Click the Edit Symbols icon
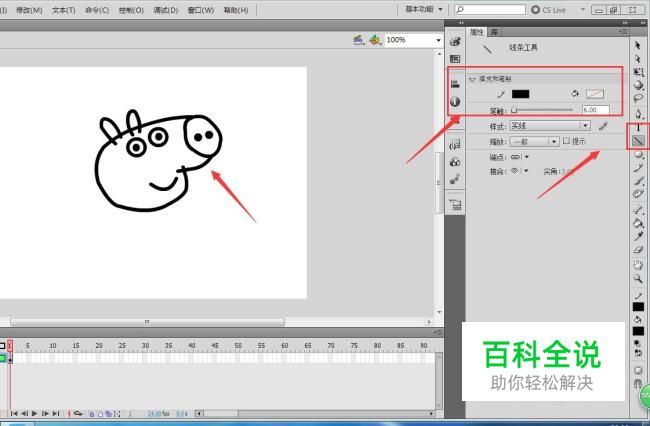Screen dimensions: 650x426 tap(375, 40)
